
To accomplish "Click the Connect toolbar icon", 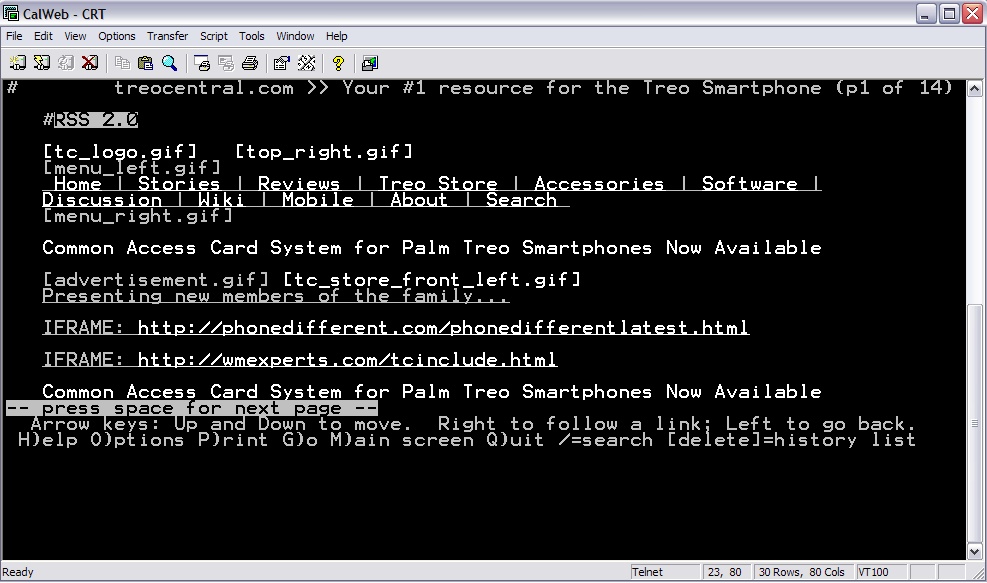I will (x=17, y=63).
